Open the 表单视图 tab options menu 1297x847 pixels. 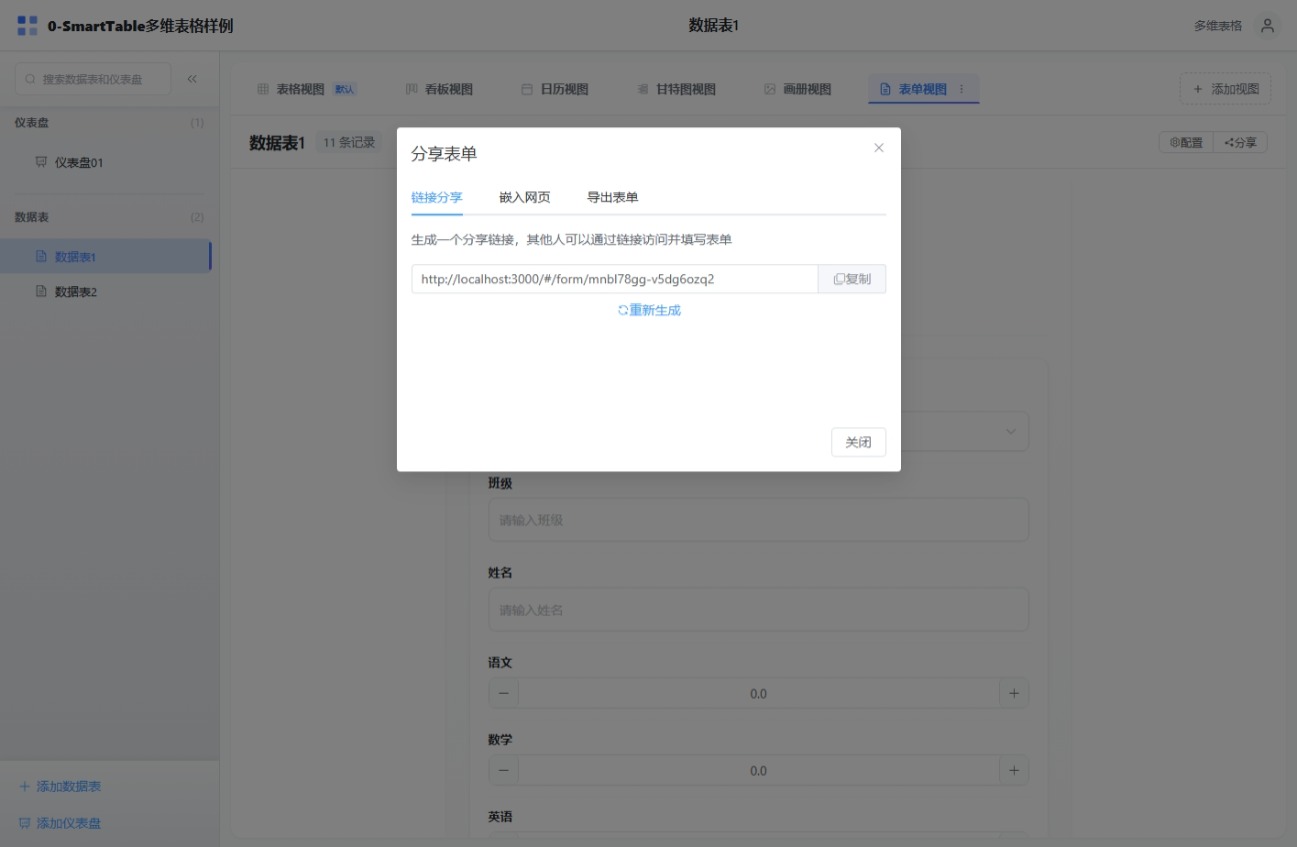pos(962,89)
